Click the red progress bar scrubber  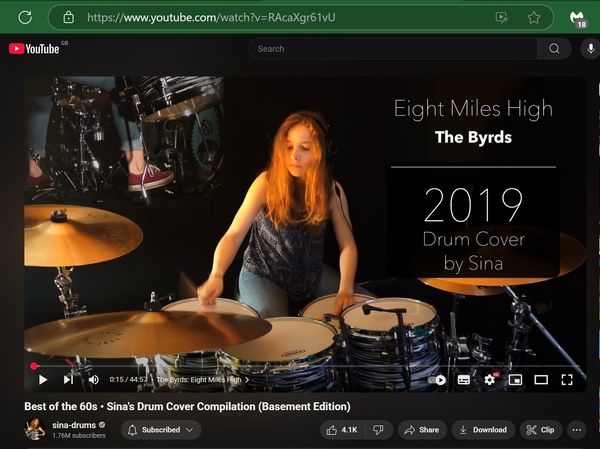[34, 366]
